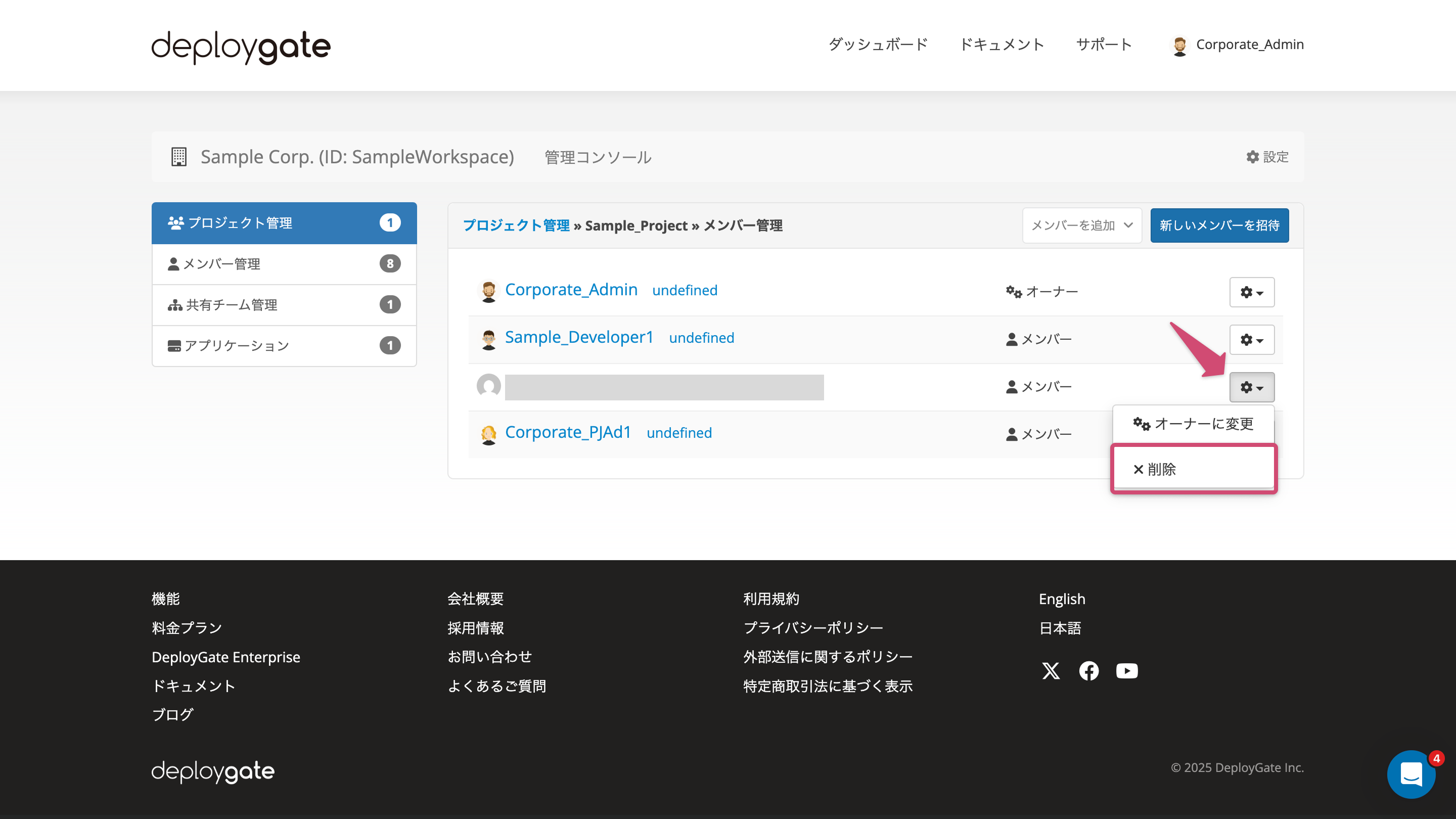Open DeployGate's YouTube channel icon
The height and width of the screenshot is (819, 1456).
coord(1126,671)
